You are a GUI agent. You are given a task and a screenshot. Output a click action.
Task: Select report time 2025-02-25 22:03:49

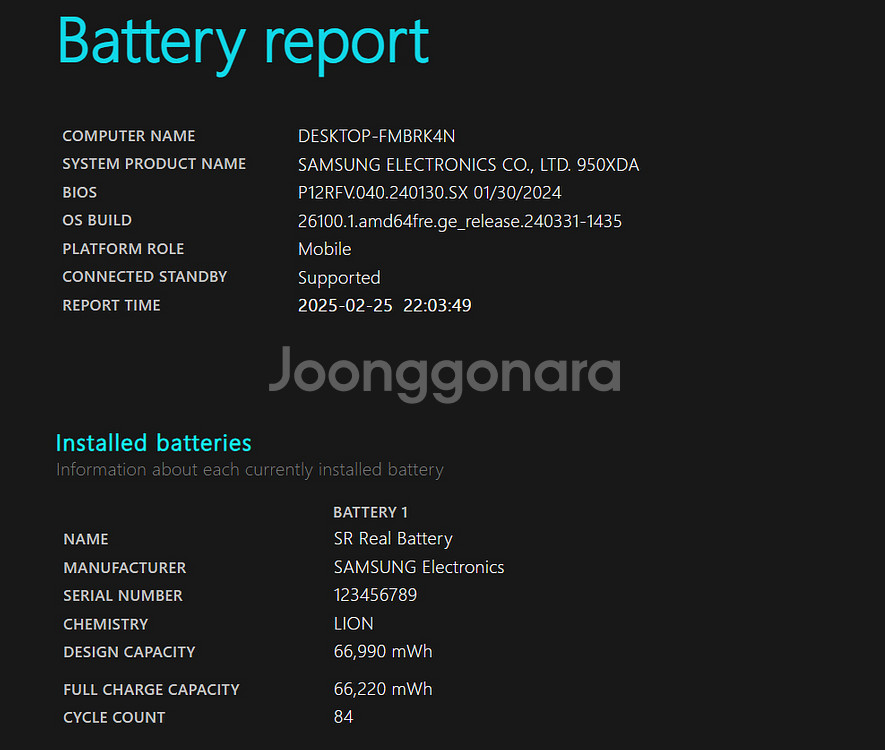(x=384, y=305)
